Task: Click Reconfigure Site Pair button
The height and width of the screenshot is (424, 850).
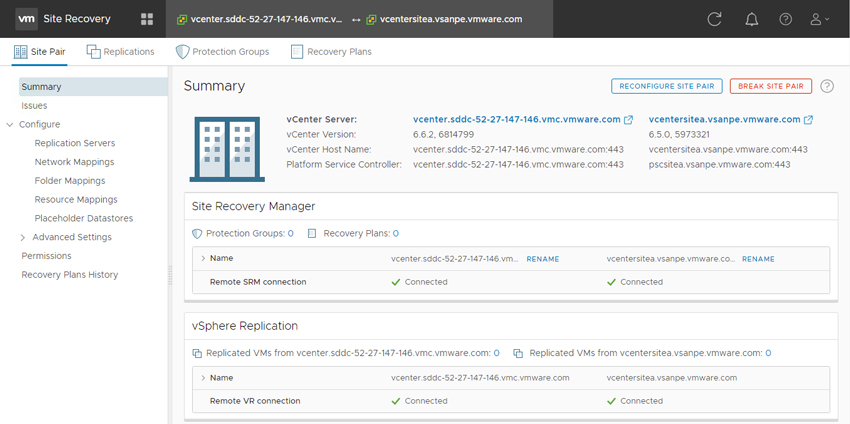Action: (667, 86)
